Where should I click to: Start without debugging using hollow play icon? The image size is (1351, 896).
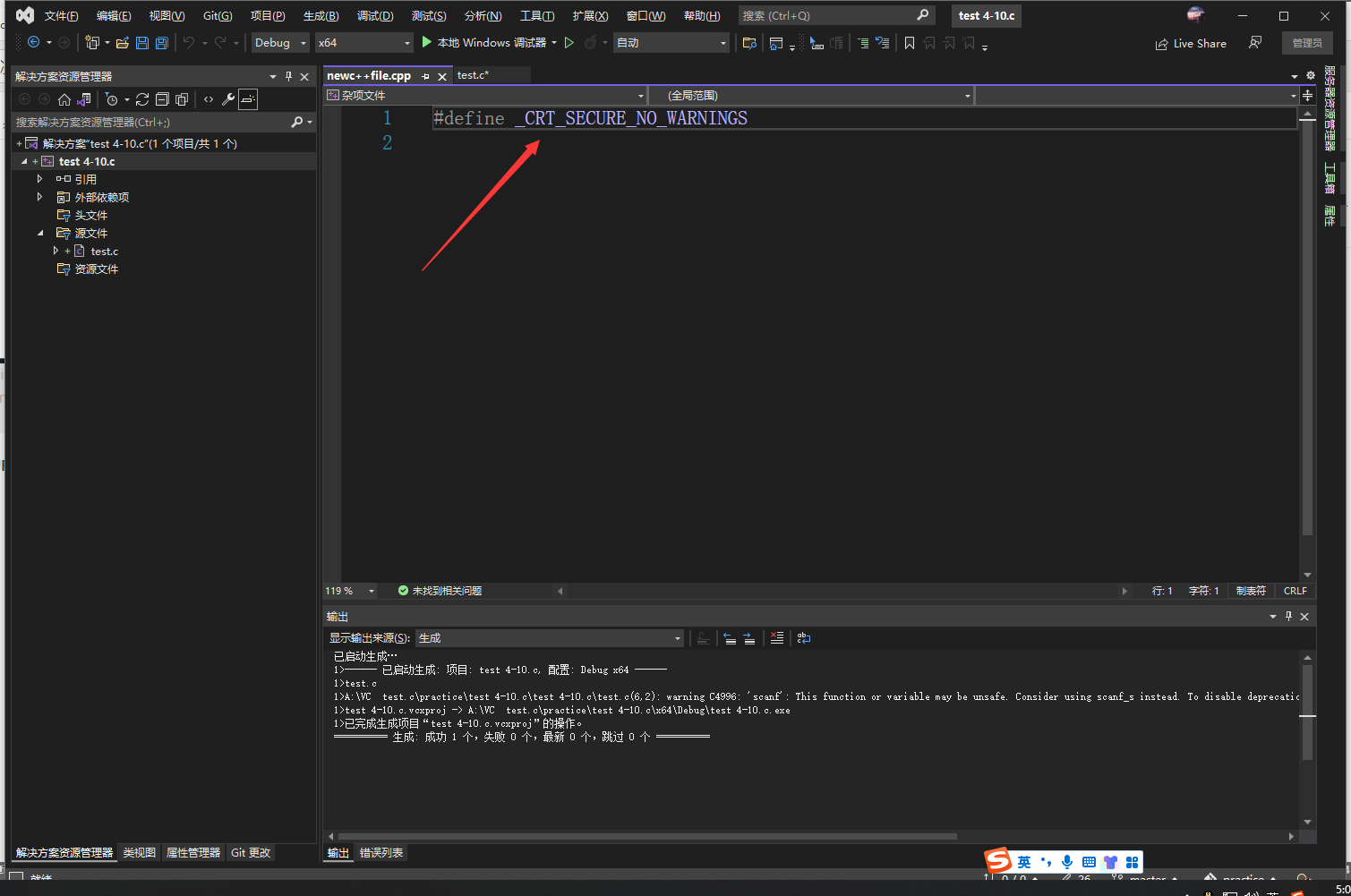[569, 42]
